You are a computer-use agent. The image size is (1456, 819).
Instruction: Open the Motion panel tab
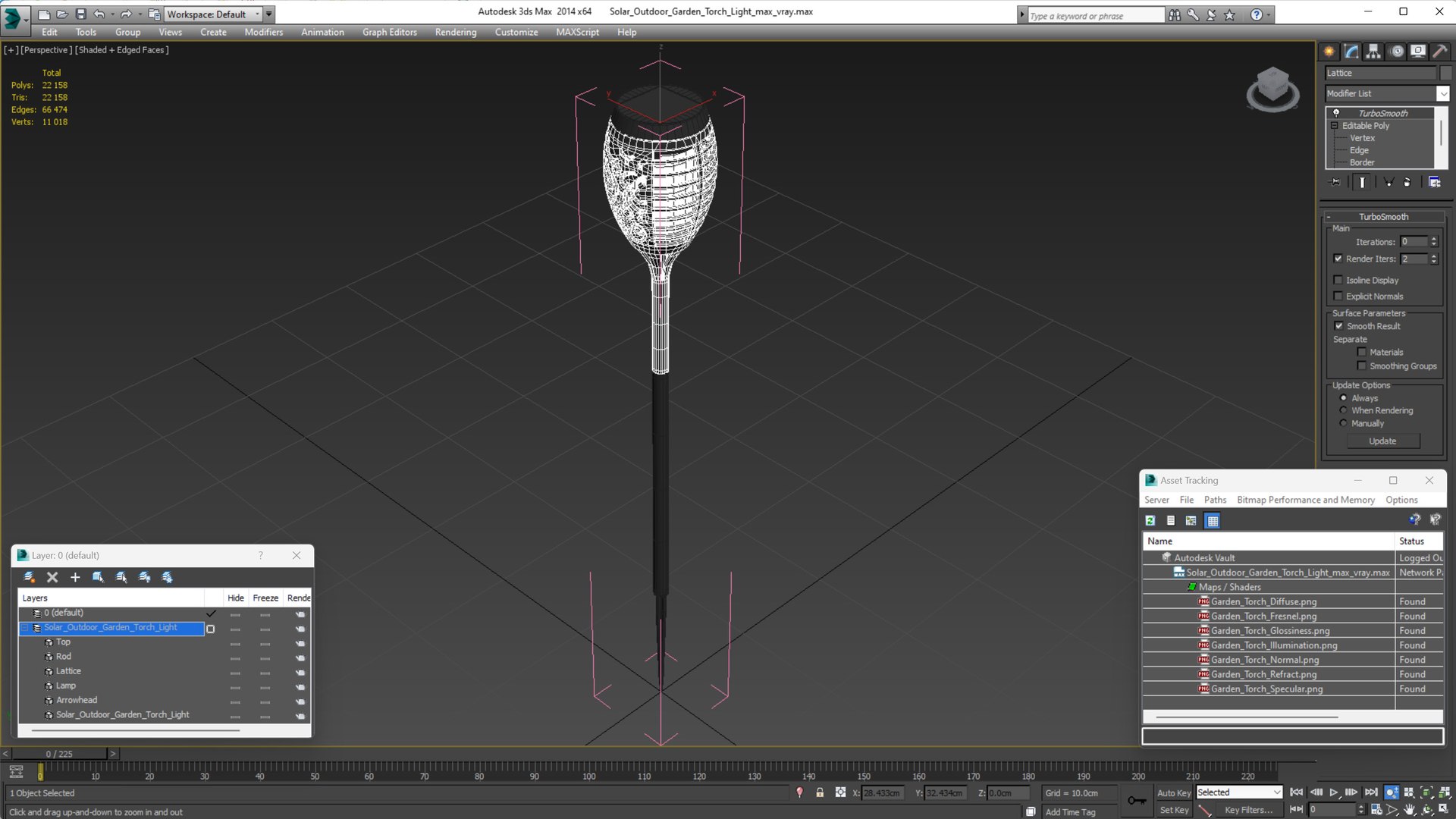tap(1397, 52)
